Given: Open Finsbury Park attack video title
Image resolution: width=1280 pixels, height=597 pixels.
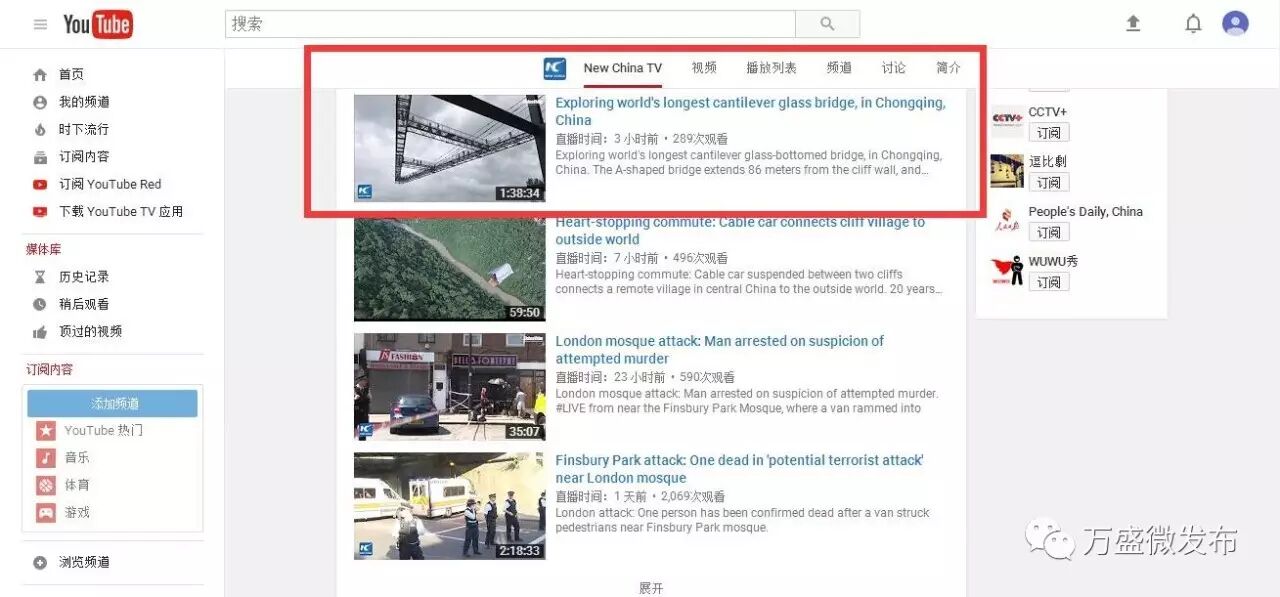Looking at the screenshot, I should 739,469.
